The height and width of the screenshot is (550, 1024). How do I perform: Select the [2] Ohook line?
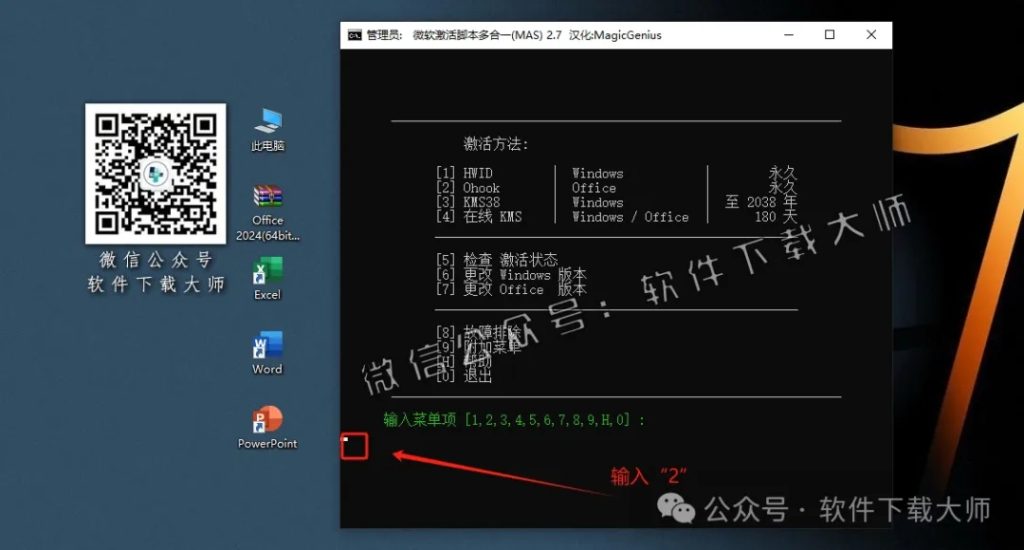pos(468,188)
